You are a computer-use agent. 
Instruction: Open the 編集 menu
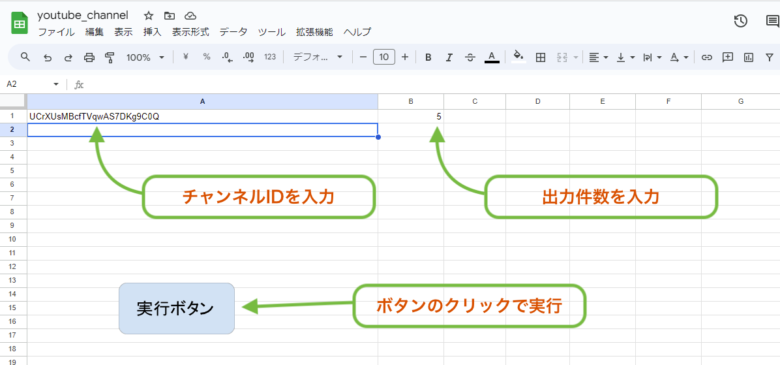point(94,32)
